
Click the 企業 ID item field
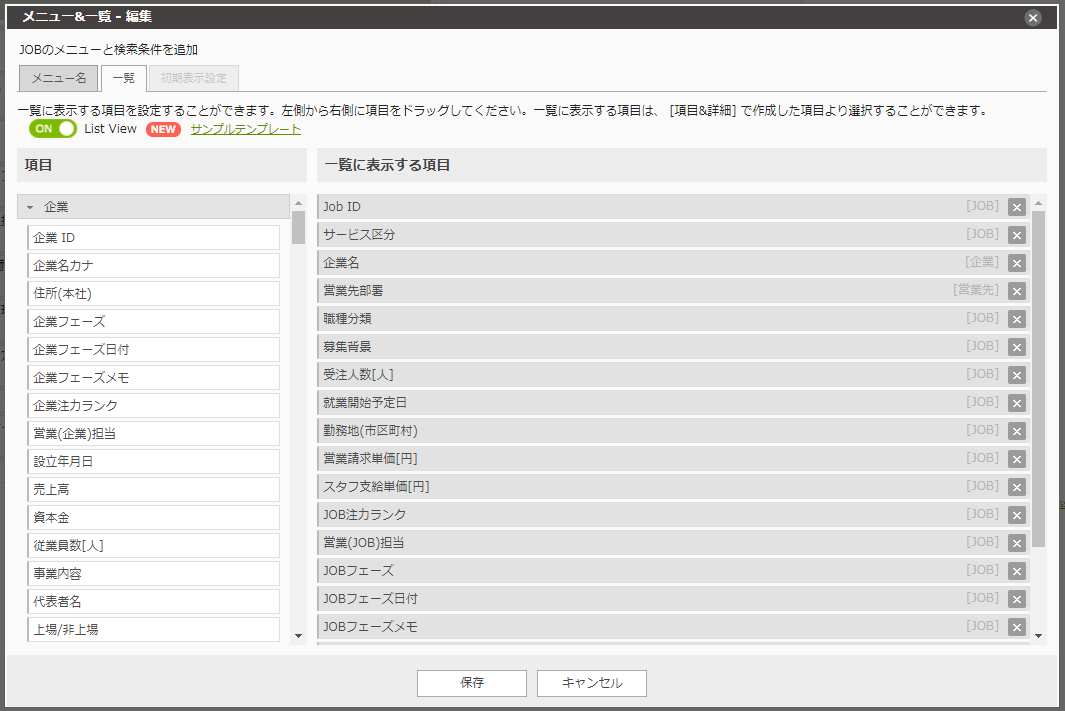(153, 237)
